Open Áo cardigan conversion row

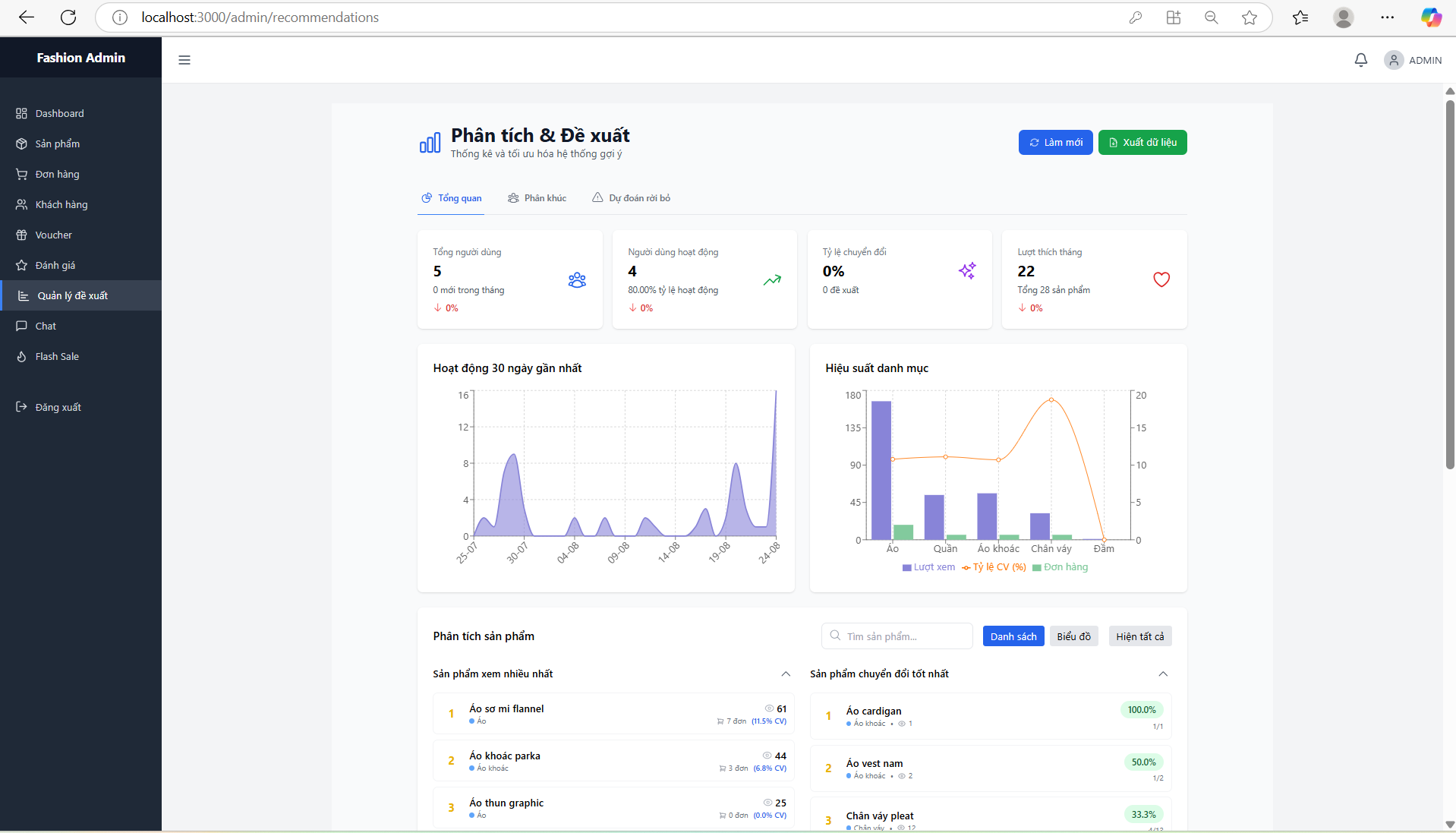[991, 716]
